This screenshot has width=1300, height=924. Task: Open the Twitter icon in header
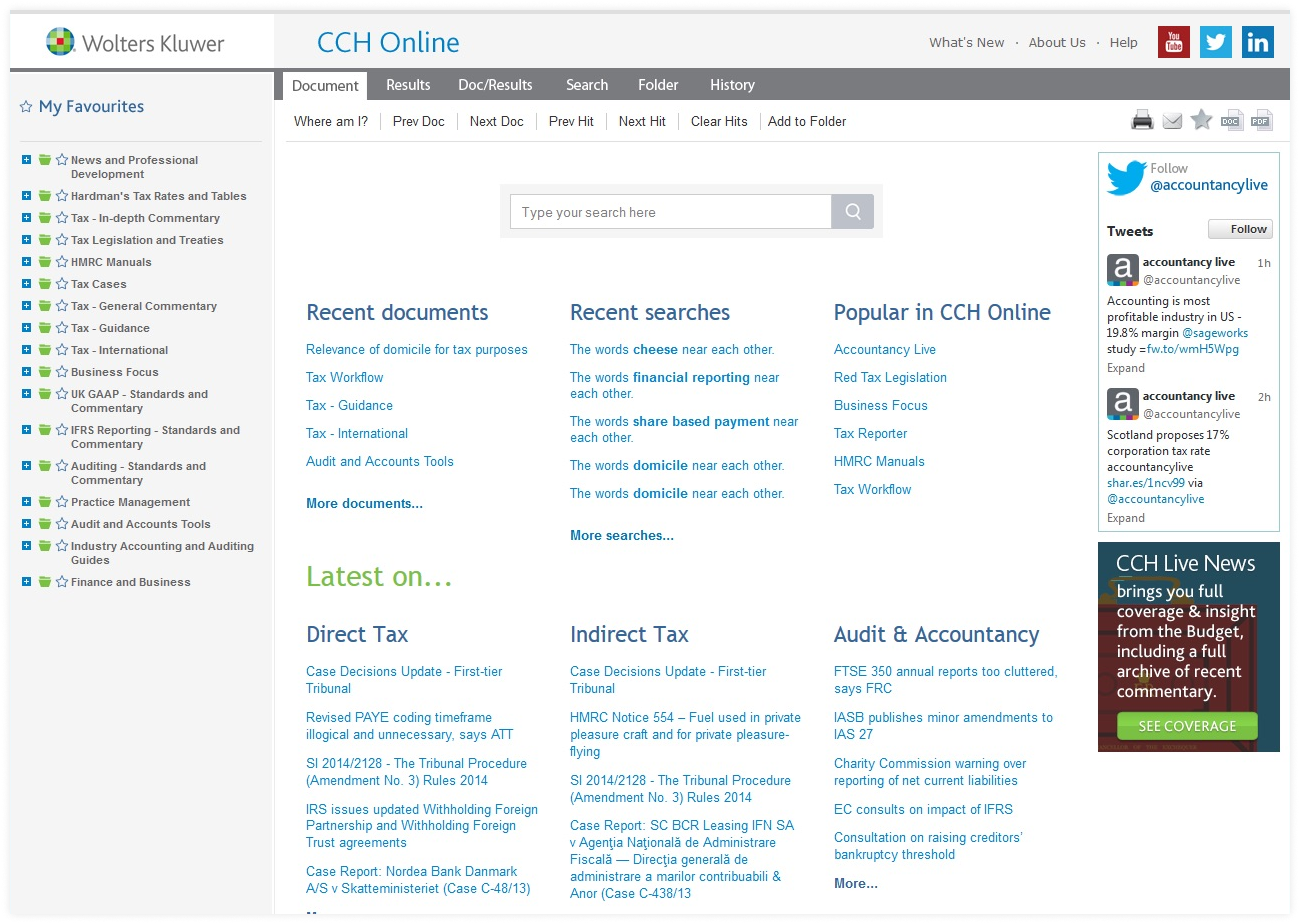pyautogui.click(x=1215, y=42)
